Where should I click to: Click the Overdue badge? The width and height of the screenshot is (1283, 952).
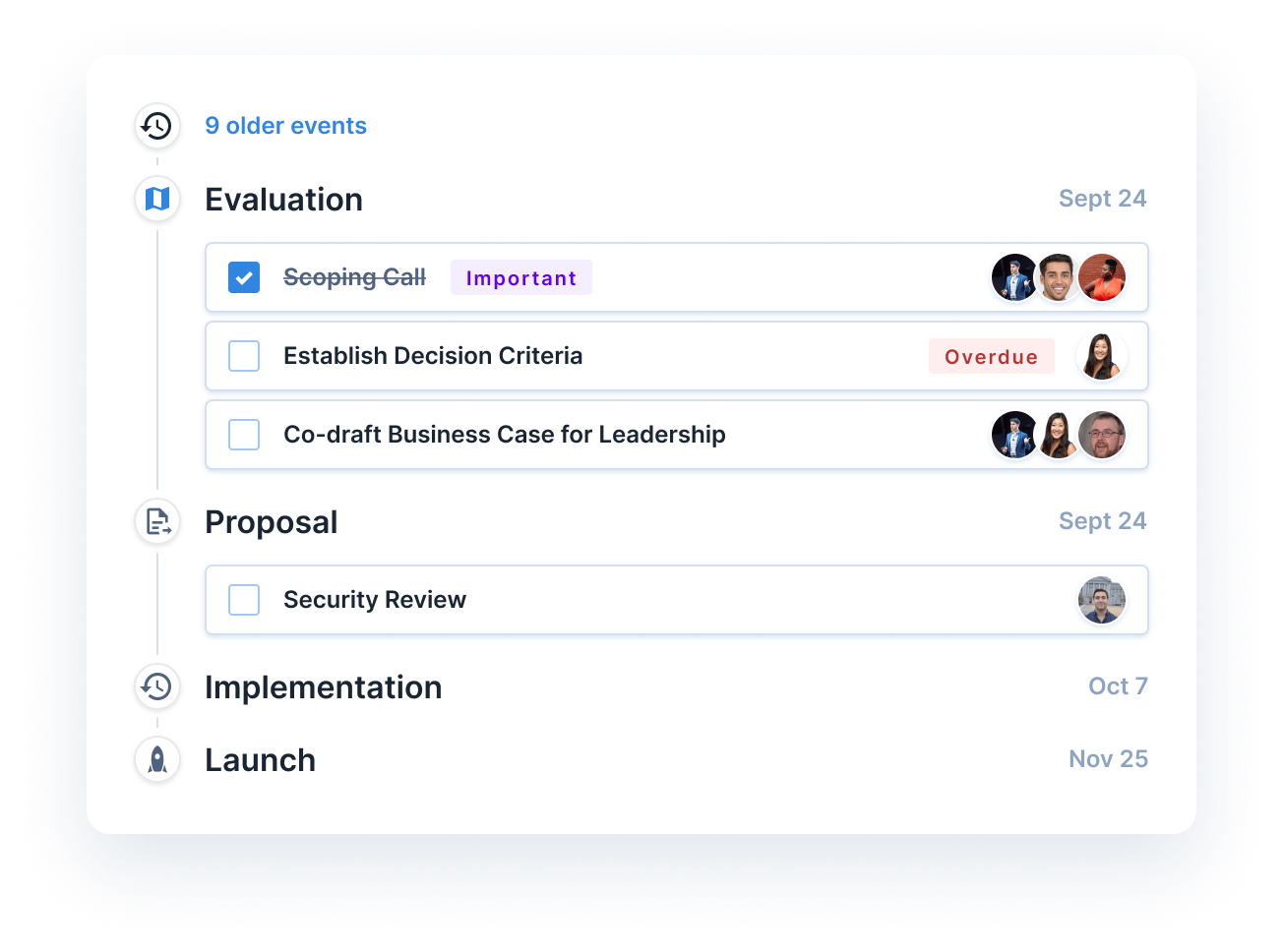(x=991, y=357)
